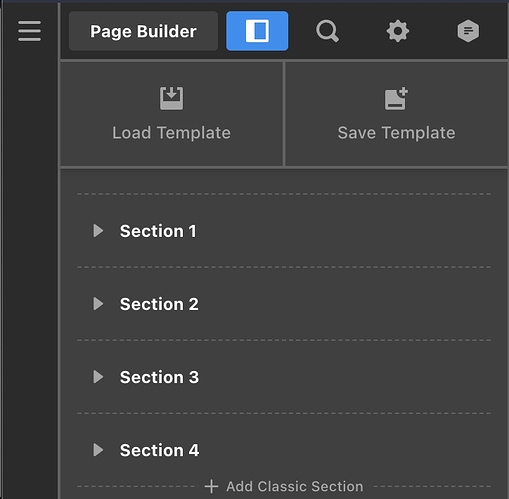Click the Save Template label
509x499 pixels.
coord(396,133)
